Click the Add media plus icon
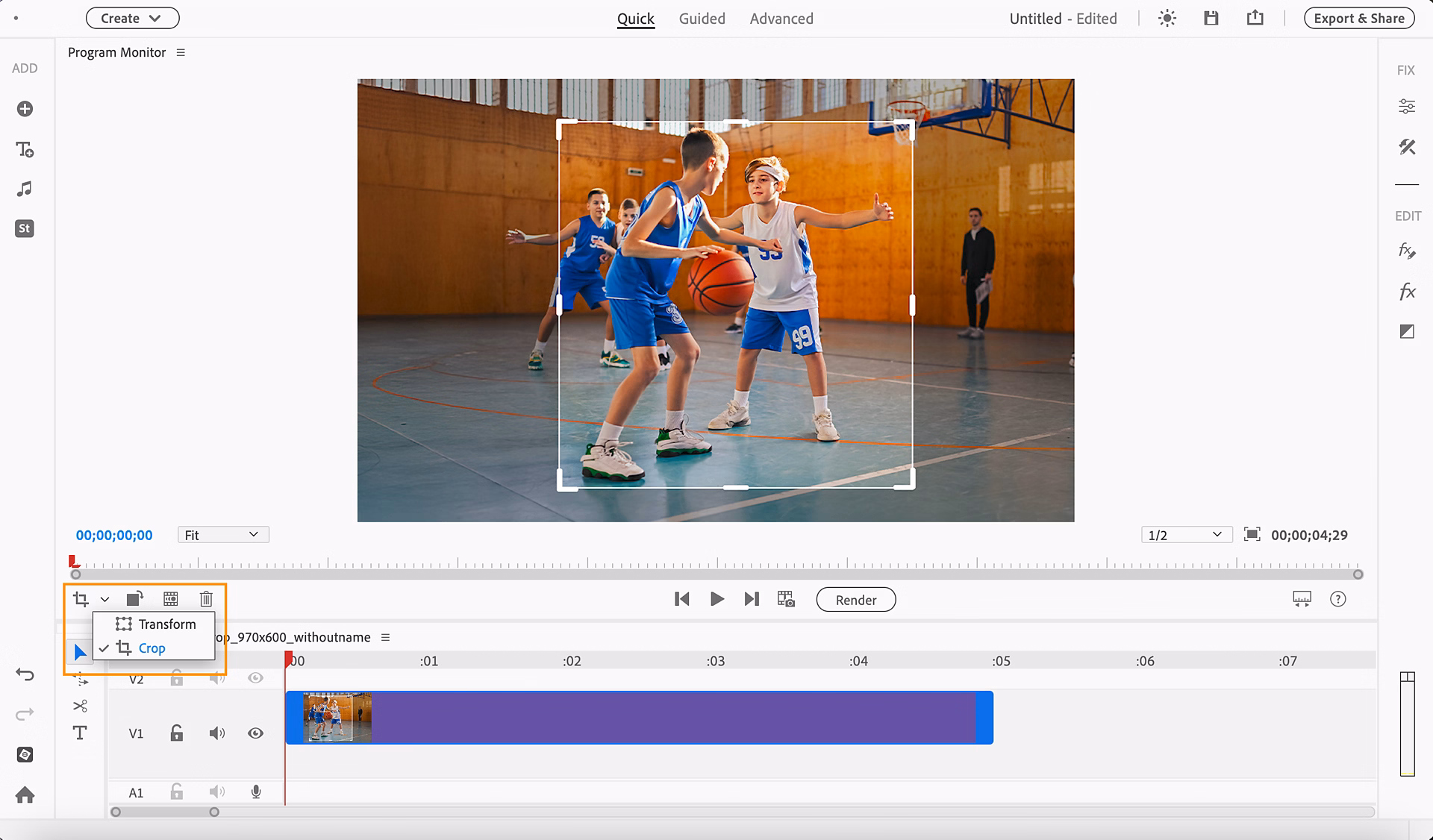The height and width of the screenshot is (840, 1433). pos(25,108)
